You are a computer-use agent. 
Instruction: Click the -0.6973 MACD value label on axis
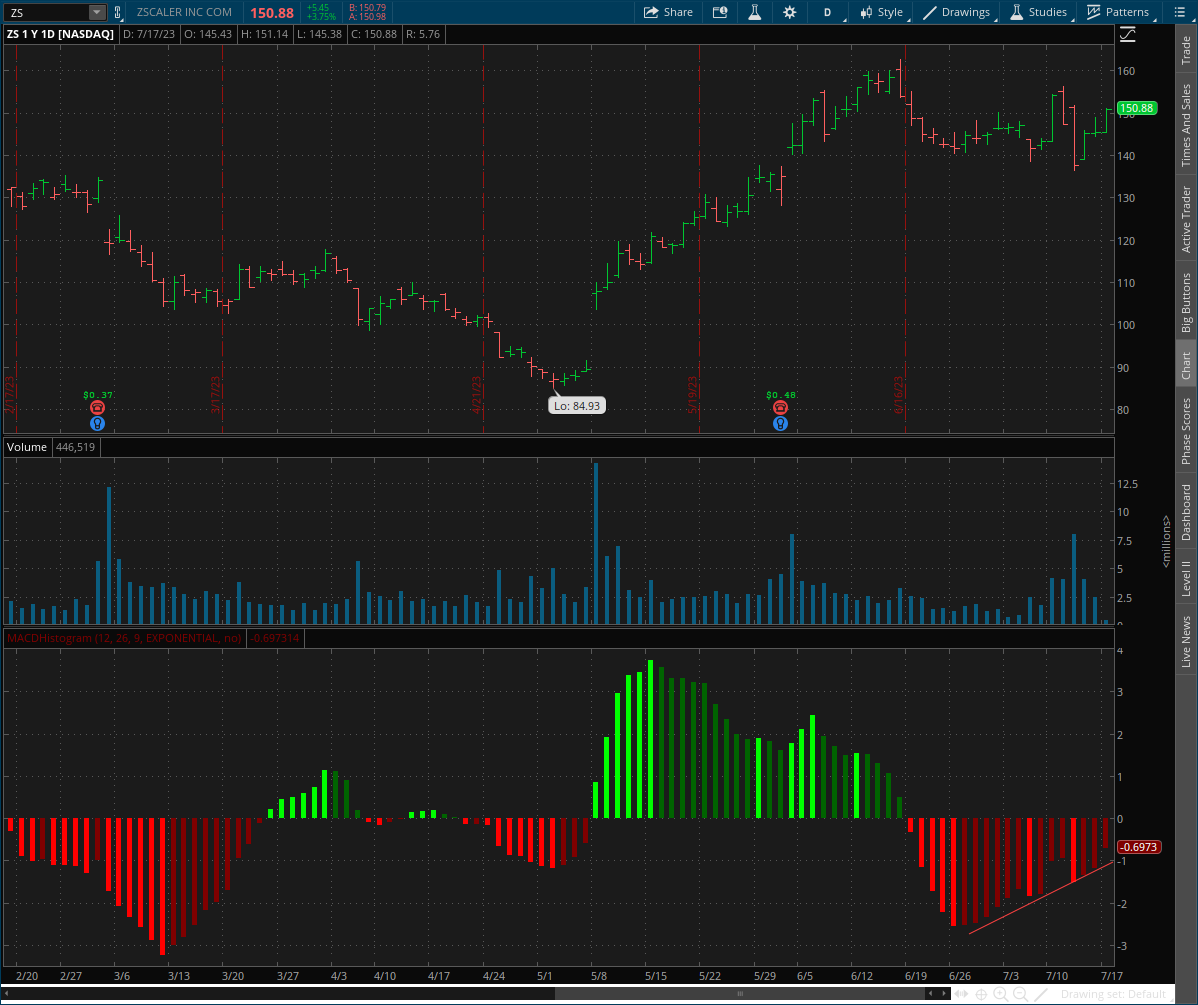(x=1139, y=847)
